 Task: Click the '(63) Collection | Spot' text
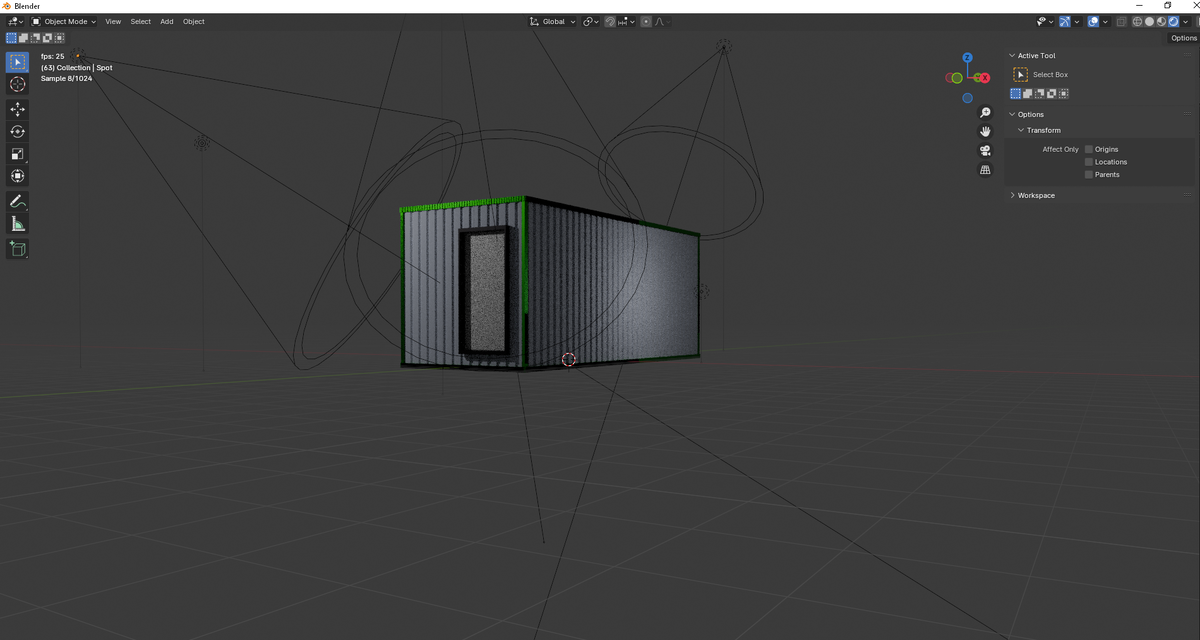coord(77,67)
